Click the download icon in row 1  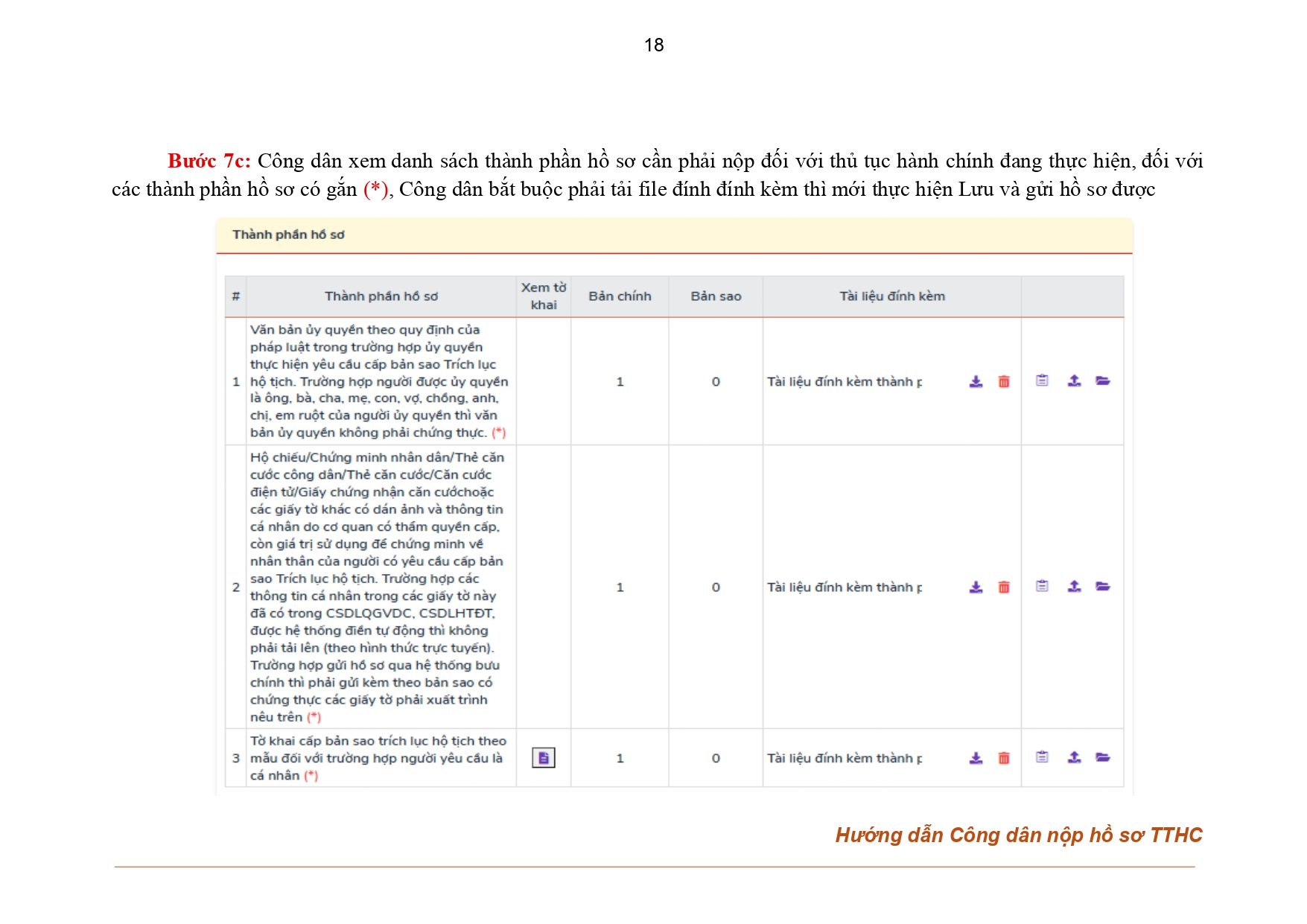[x=976, y=381]
